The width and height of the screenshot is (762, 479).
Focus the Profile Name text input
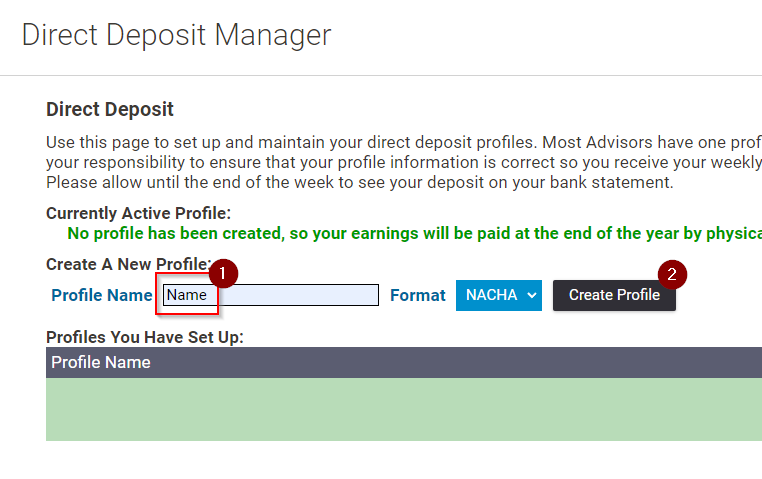tap(300, 295)
